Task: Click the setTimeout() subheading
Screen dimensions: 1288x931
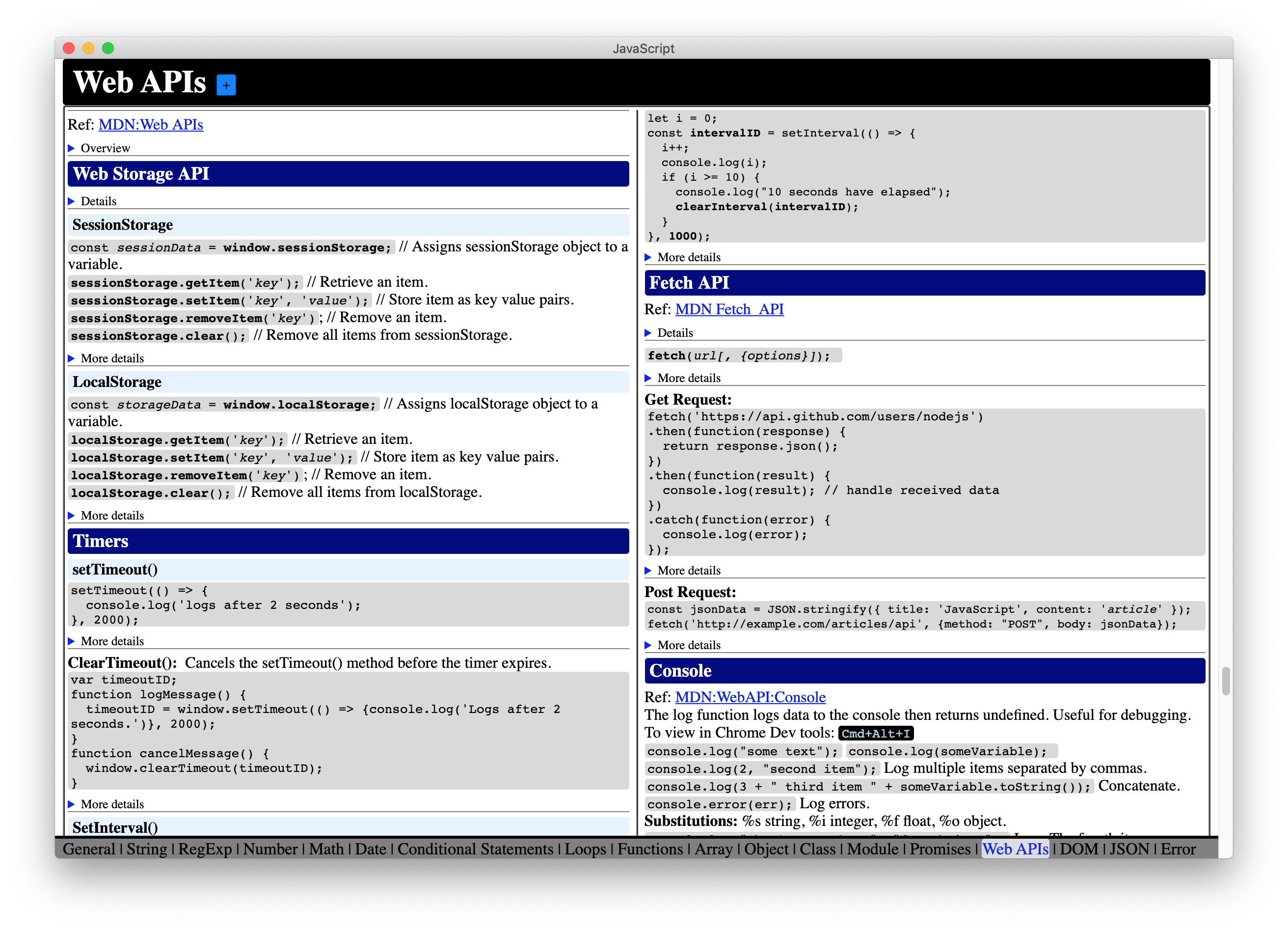Action: (x=348, y=570)
